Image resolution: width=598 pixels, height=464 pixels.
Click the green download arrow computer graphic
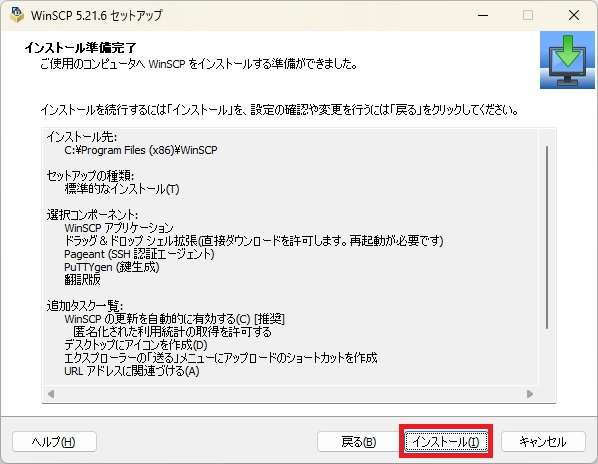point(567,60)
